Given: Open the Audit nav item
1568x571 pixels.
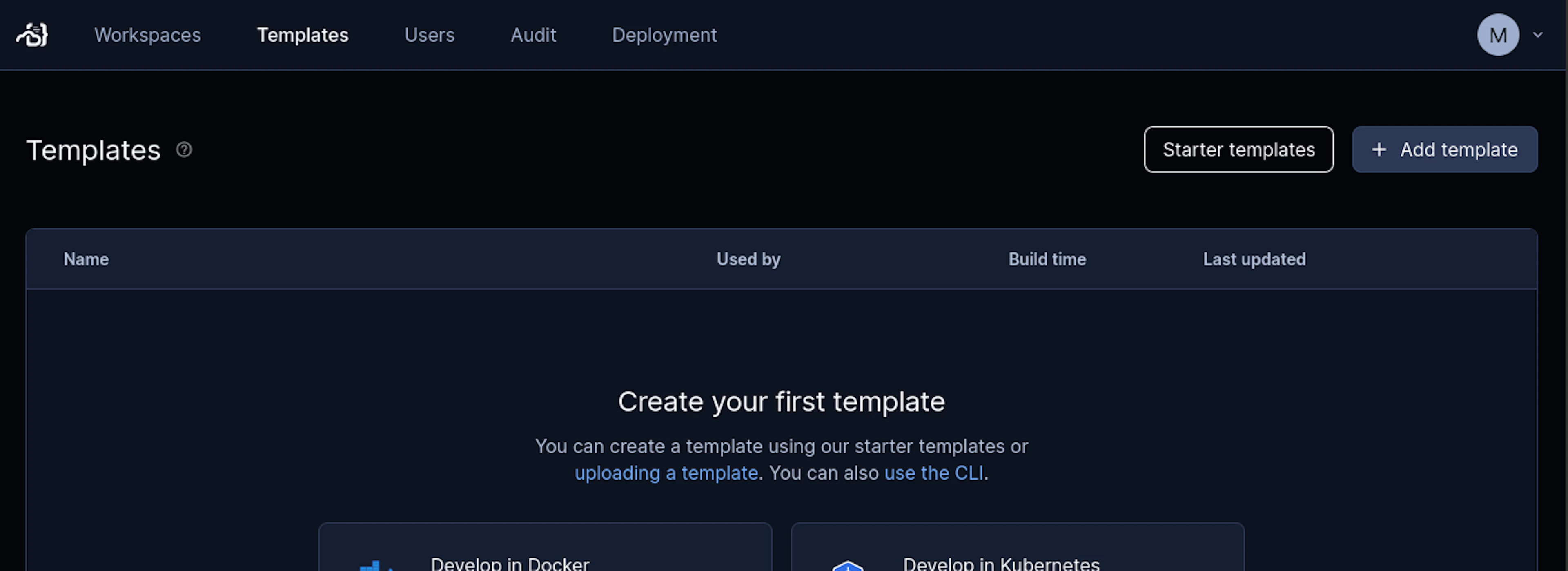Looking at the screenshot, I should [x=533, y=35].
